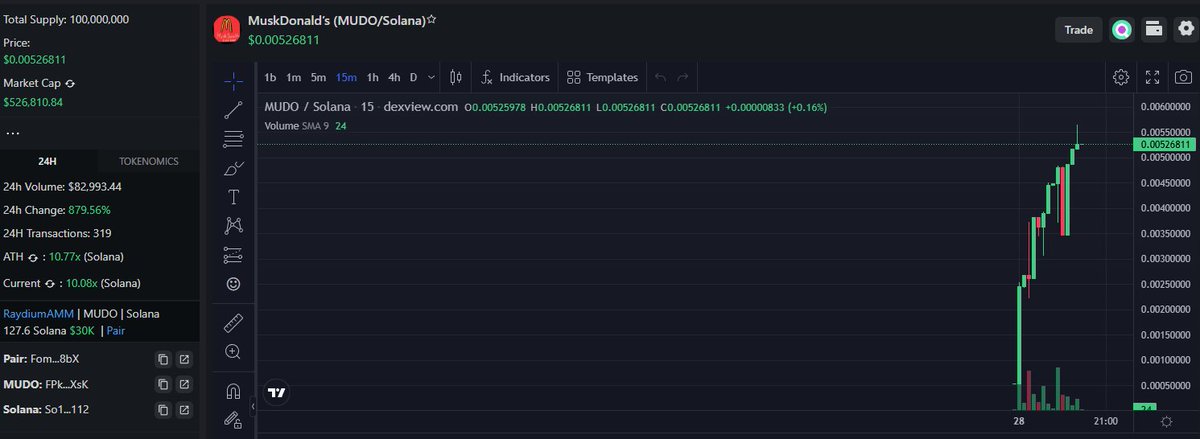Expand the timeframe dropdown chevron

[431, 77]
